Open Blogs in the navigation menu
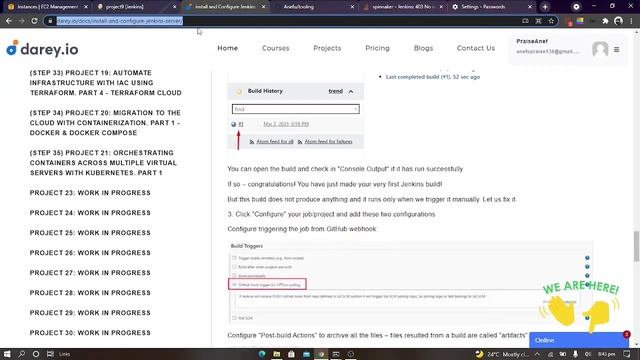Image resolution: width=640 pixels, height=360 pixels. pos(423,48)
